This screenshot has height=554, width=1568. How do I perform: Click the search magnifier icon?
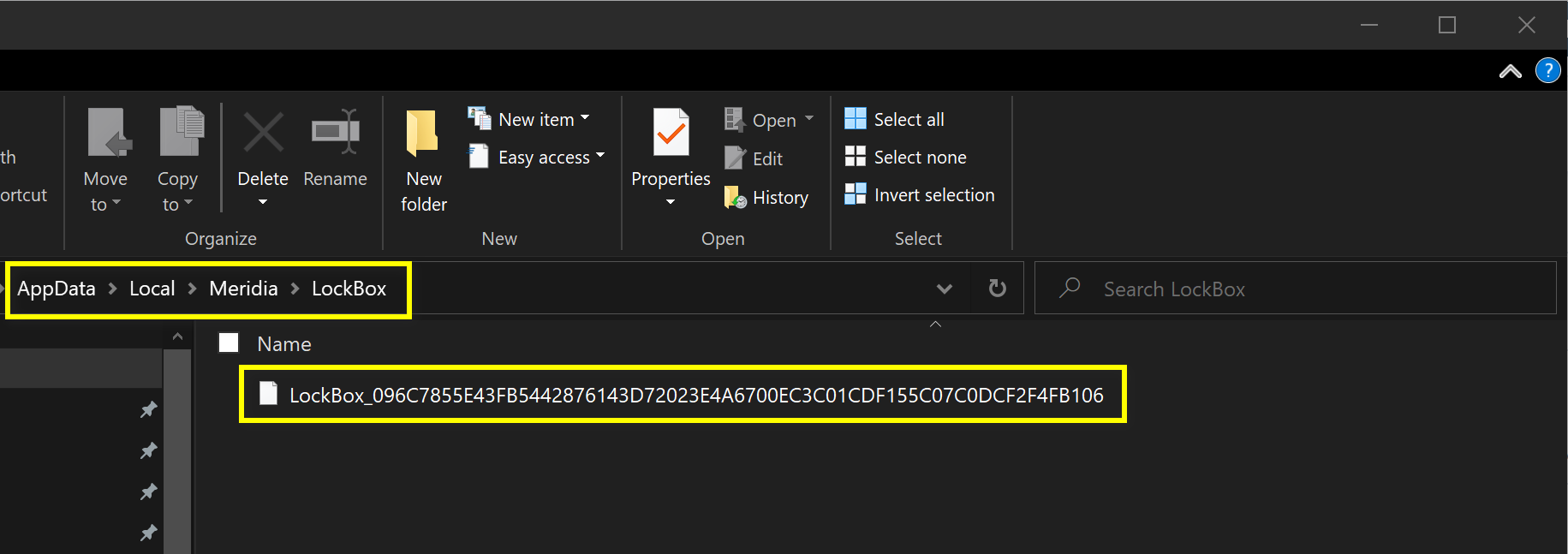click(x=1069, y=288)
